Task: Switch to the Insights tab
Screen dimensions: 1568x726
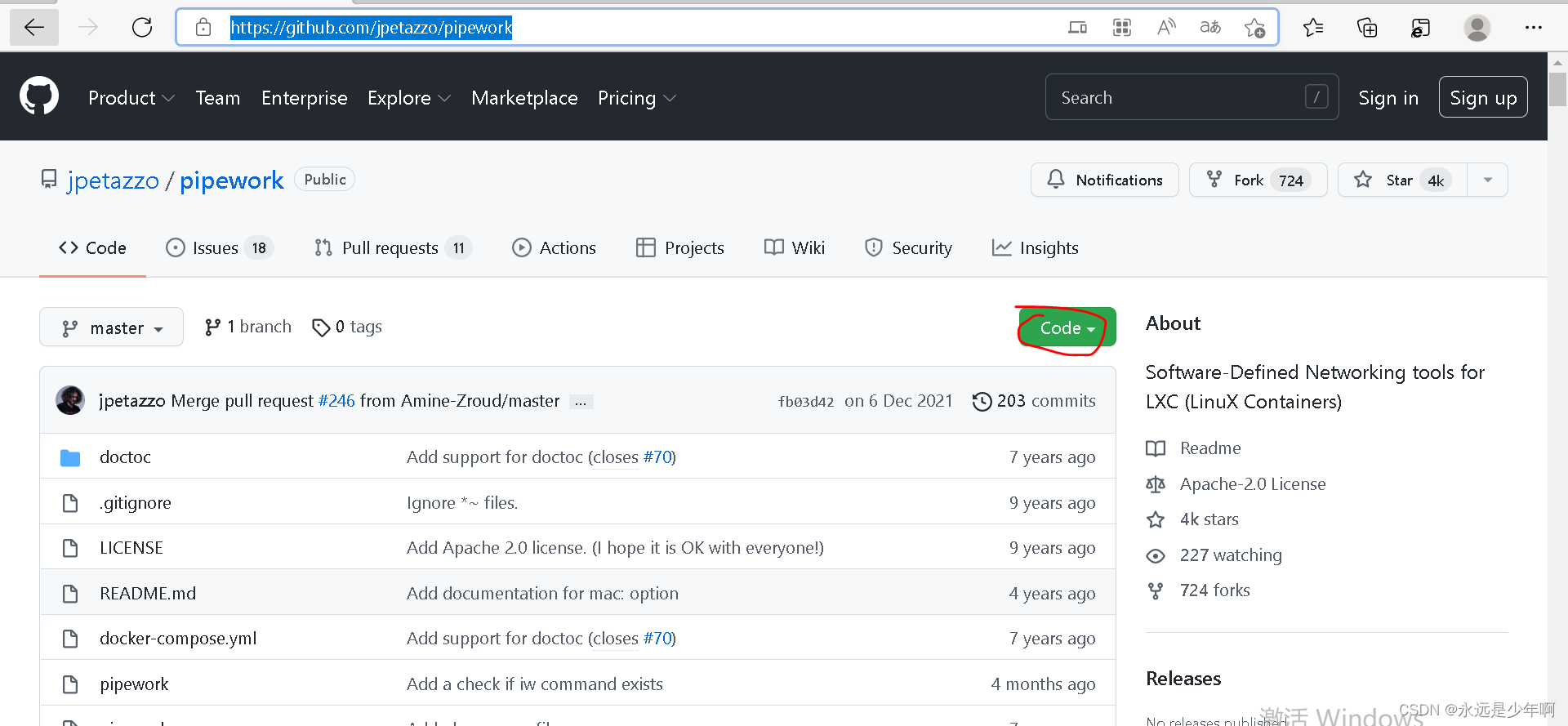Action: pyautogui.click(x=1035, y=247)
